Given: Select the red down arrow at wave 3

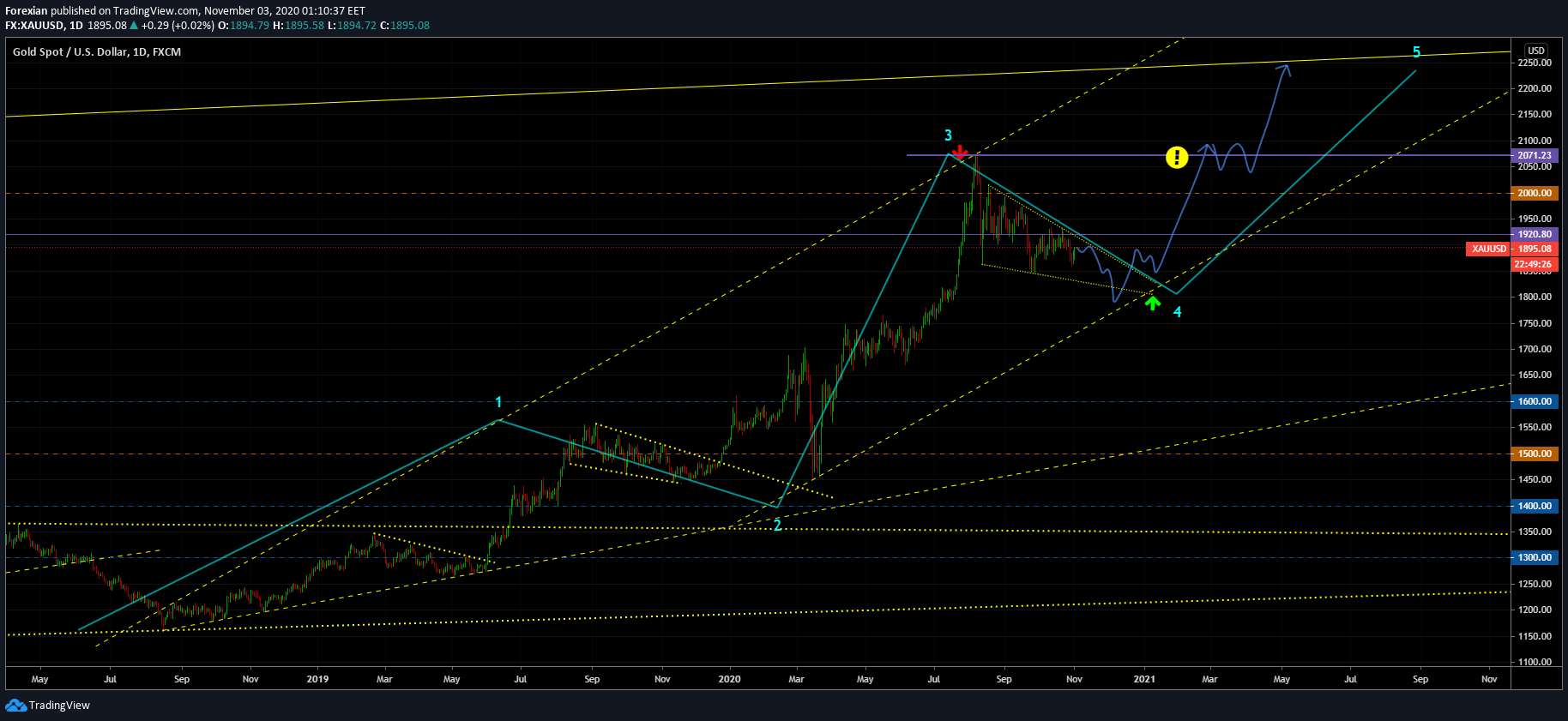Looking at the screenshot, I should coord(960,153).
